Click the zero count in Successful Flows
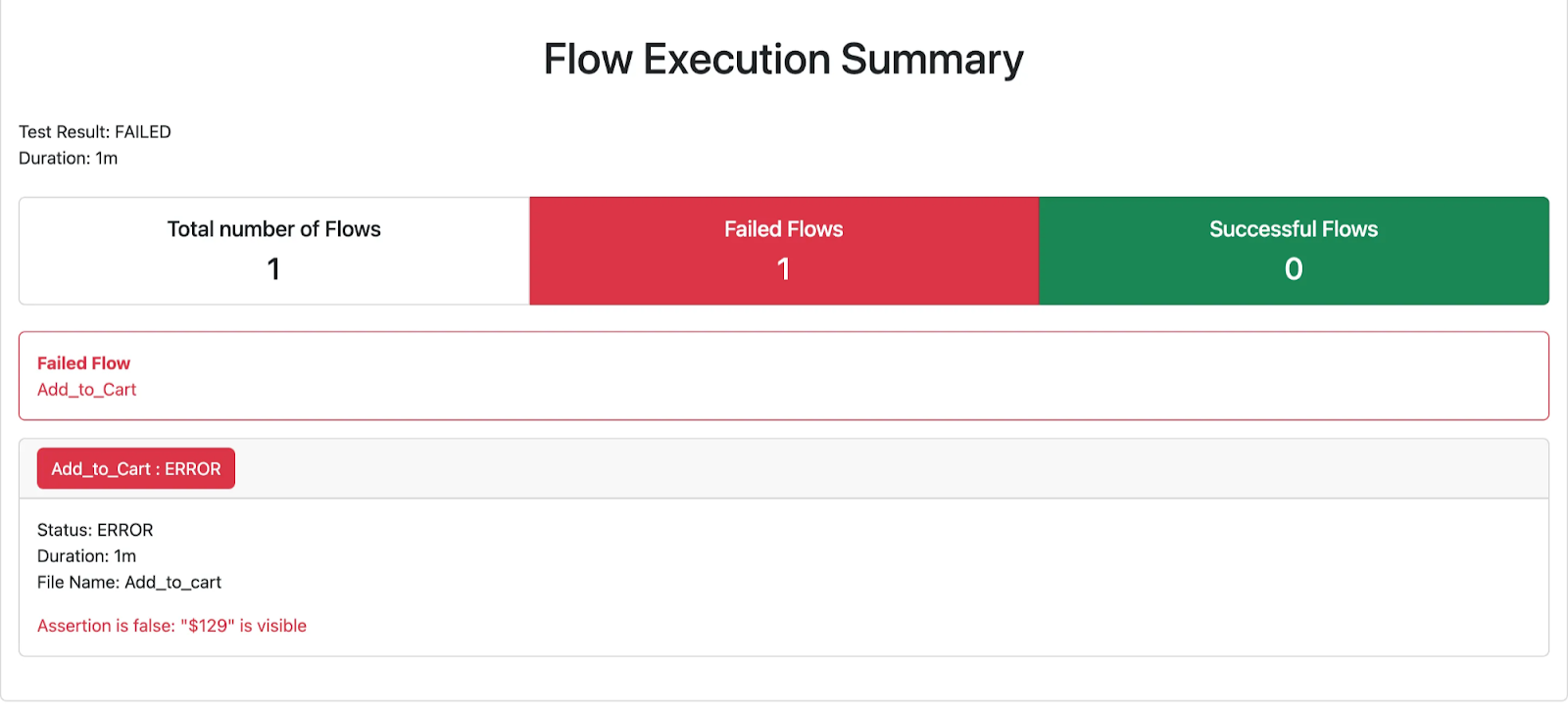Image resolution: width=1568 pixels, height=715 pixels. coord(1294,269)
